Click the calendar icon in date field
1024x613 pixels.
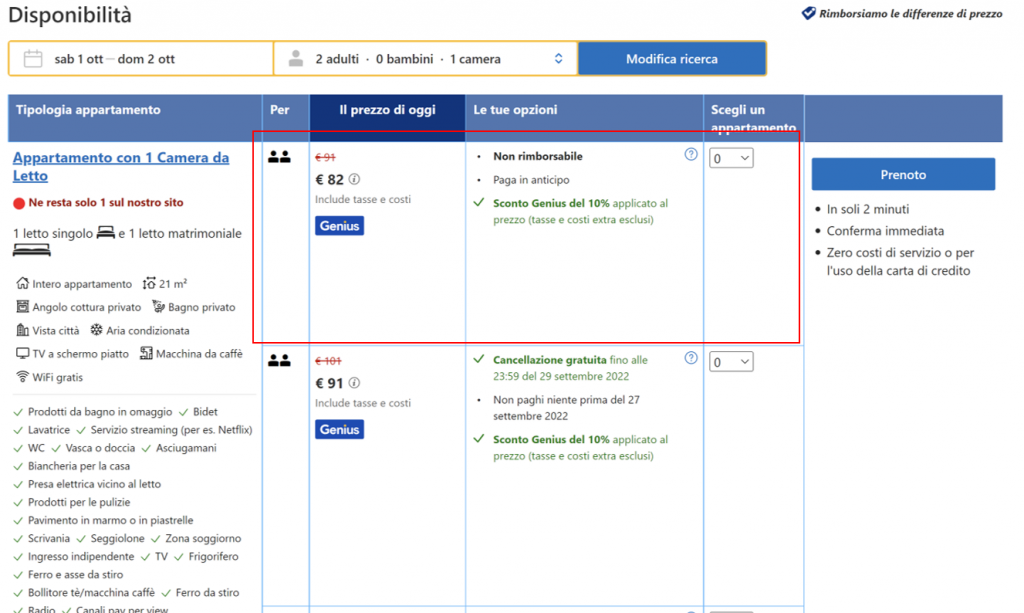point(33,58)
